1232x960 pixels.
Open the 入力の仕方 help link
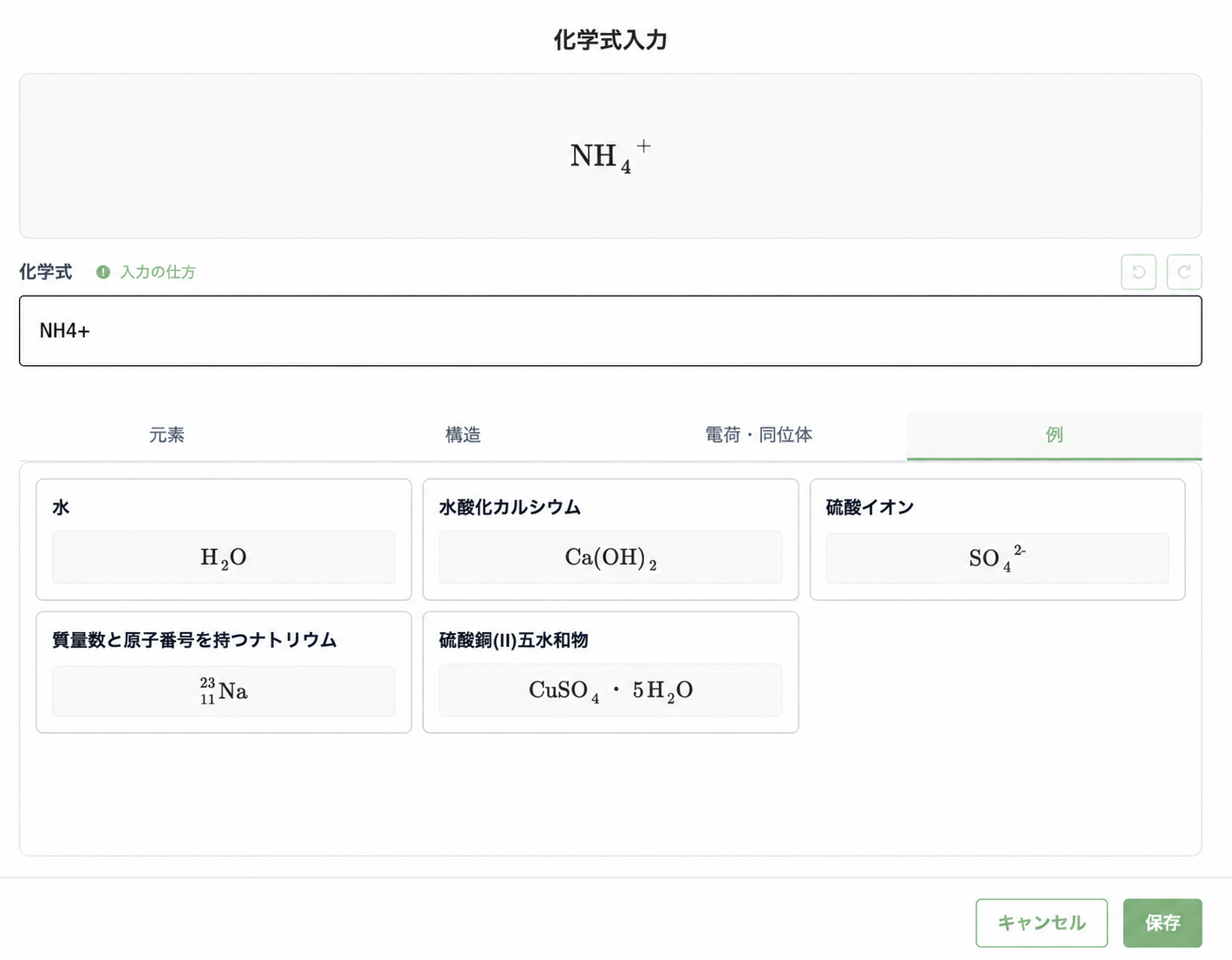click(158, 272)
